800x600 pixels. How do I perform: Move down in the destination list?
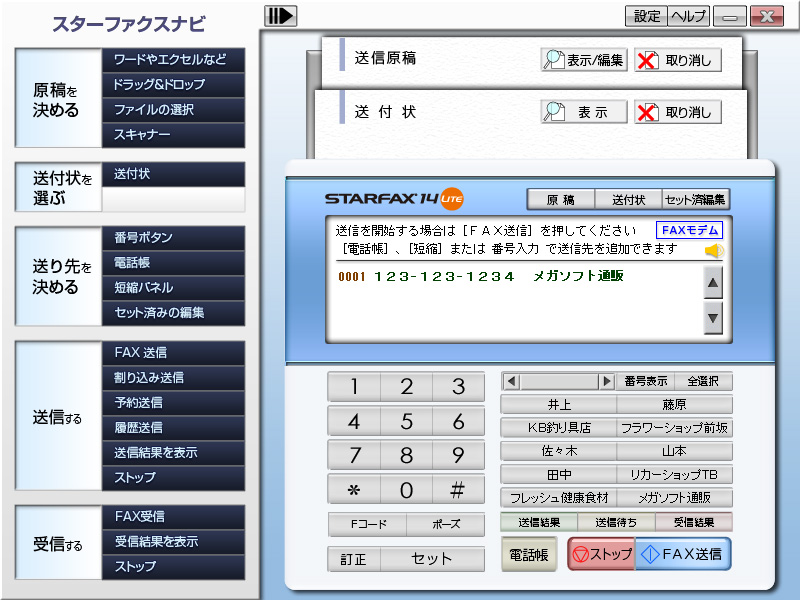coord(713,318)
